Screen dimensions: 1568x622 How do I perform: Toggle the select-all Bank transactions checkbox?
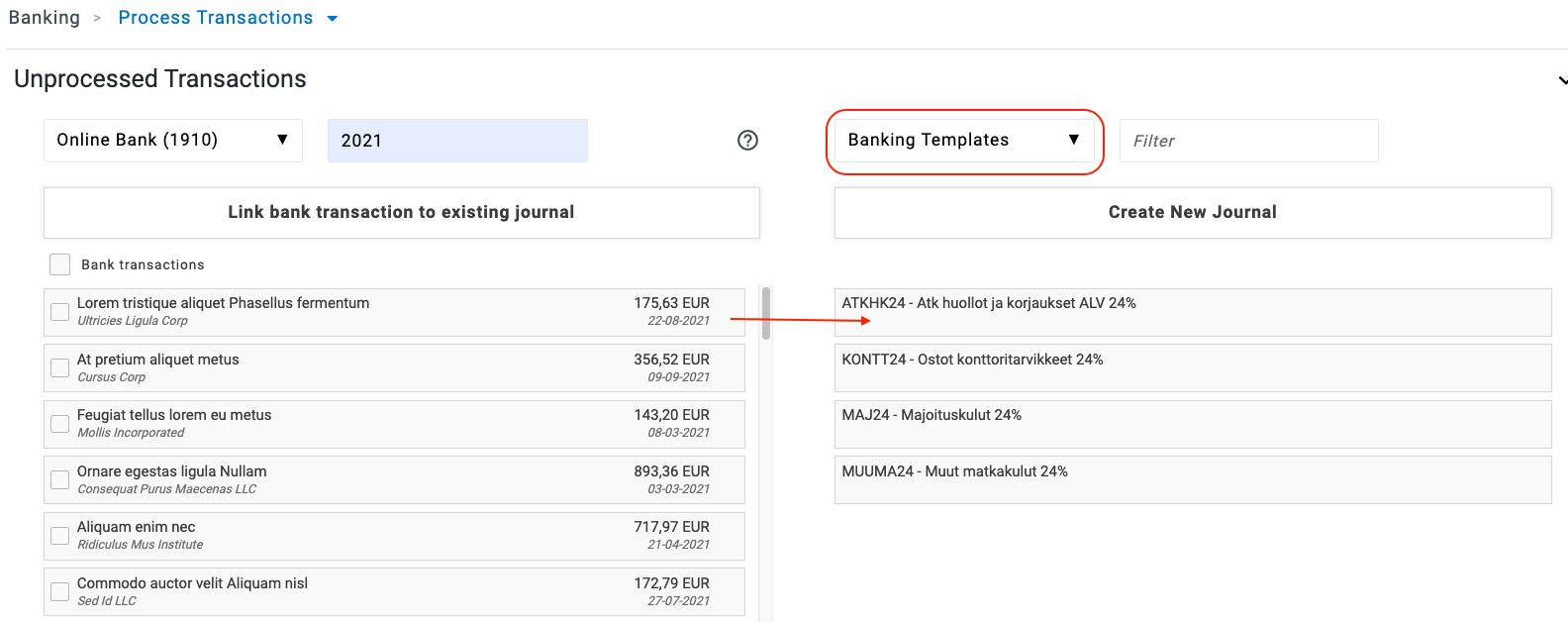(60, 264)
